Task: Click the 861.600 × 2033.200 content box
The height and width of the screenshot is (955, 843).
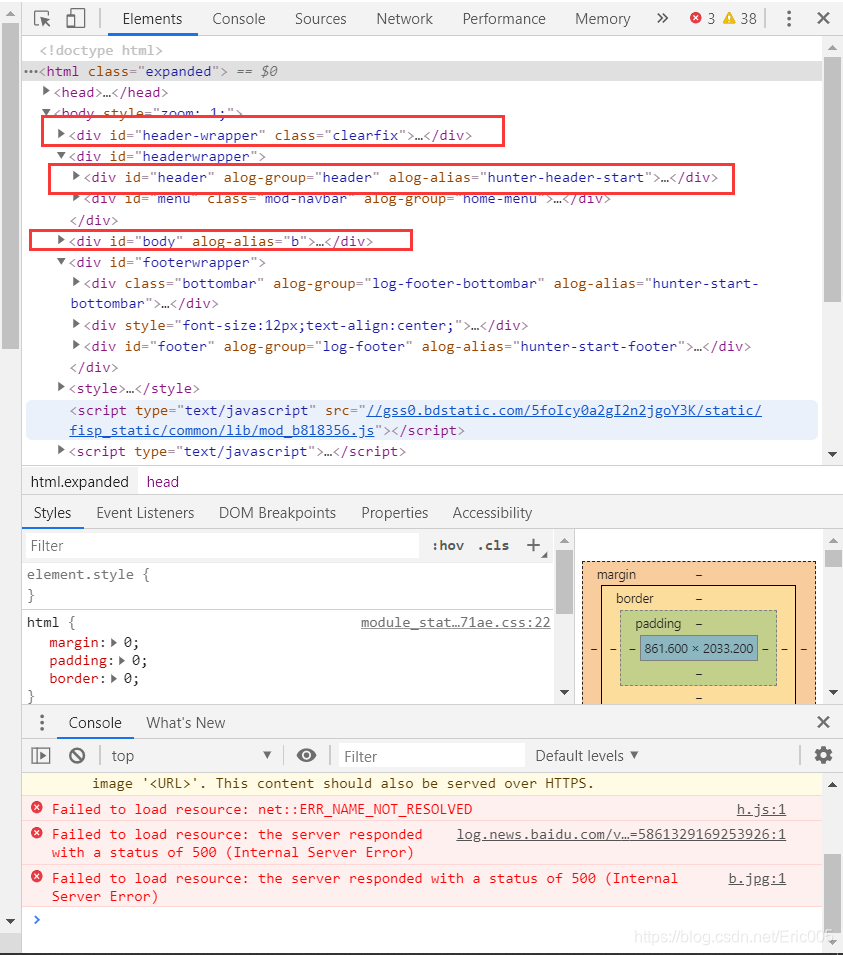Action: pos(699,649)
